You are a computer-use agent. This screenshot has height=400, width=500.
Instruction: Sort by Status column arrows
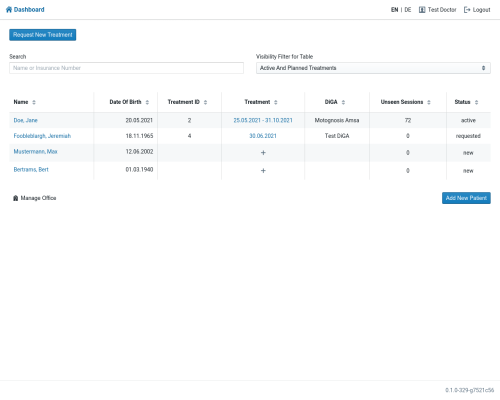[476, 102]
